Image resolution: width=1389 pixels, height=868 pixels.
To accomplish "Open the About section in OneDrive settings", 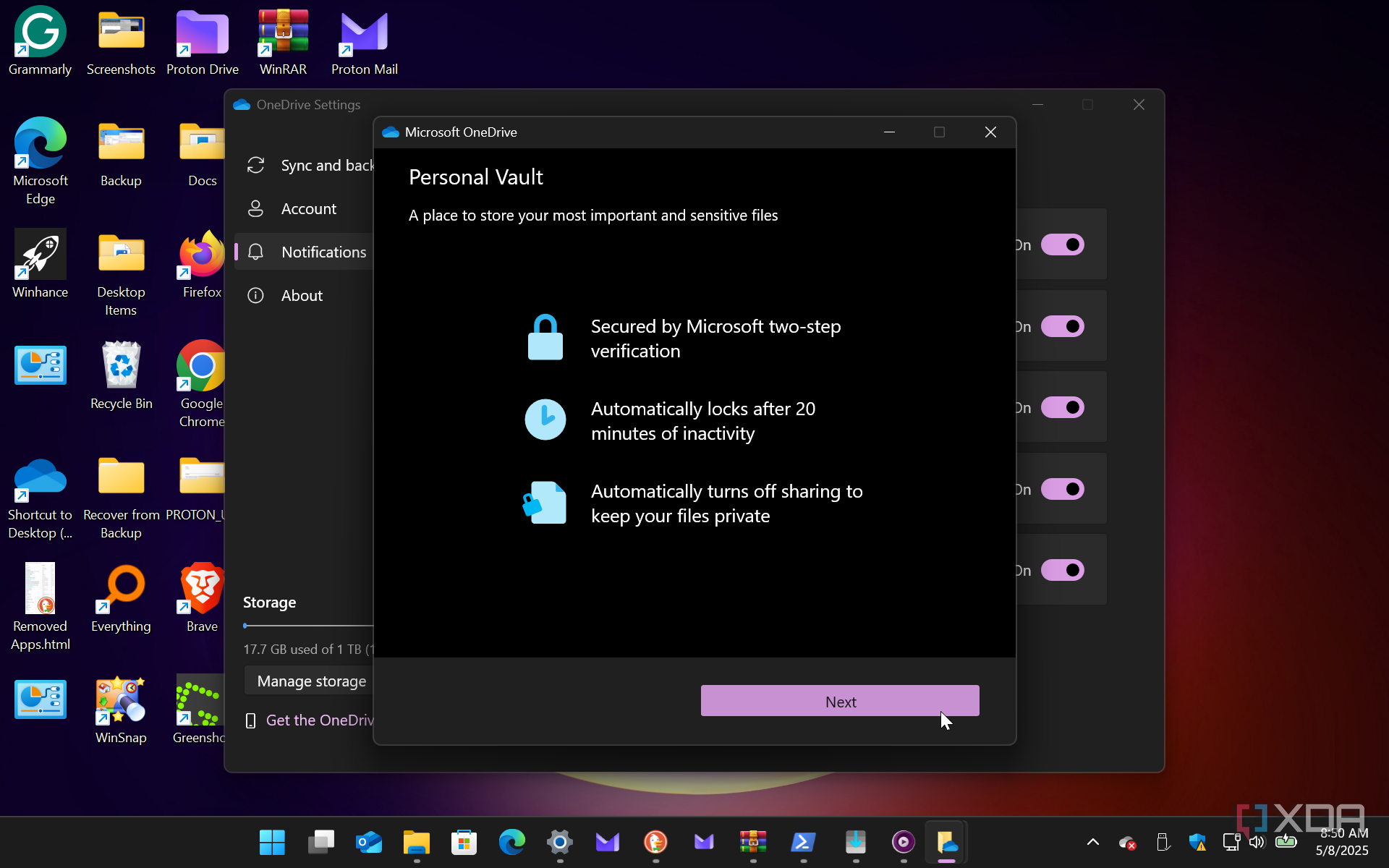I will [302, 295].
